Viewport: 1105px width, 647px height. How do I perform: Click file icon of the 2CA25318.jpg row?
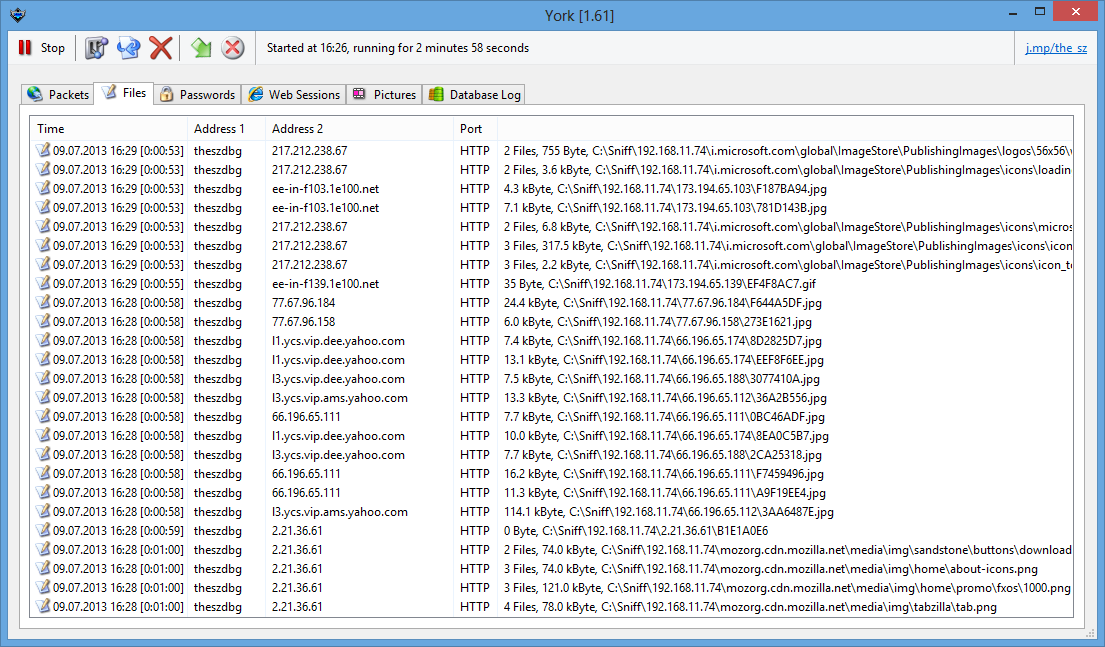(x=44, y=455)
